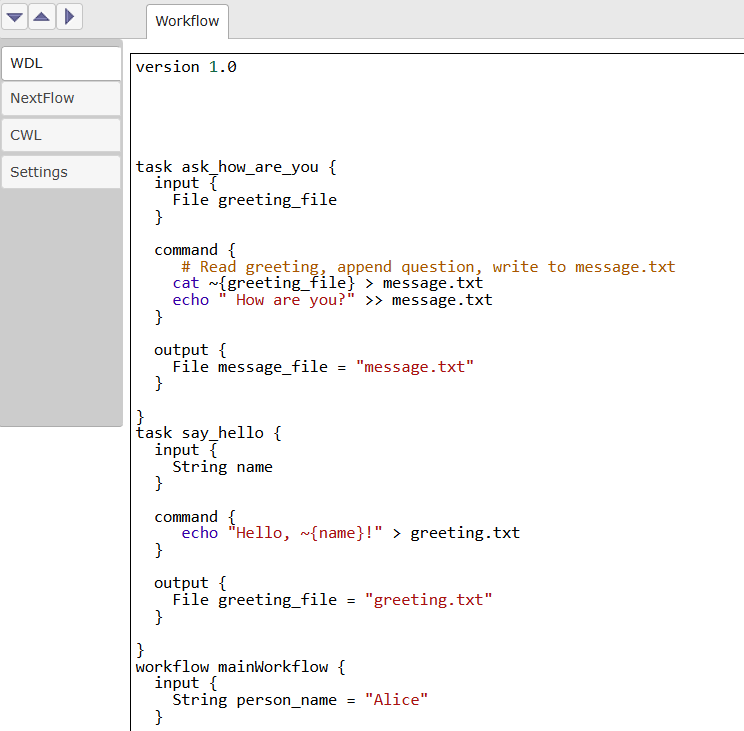Click the right-pointing play arrow icon
This screenshot has height=731, width=744.
[69, 17]
